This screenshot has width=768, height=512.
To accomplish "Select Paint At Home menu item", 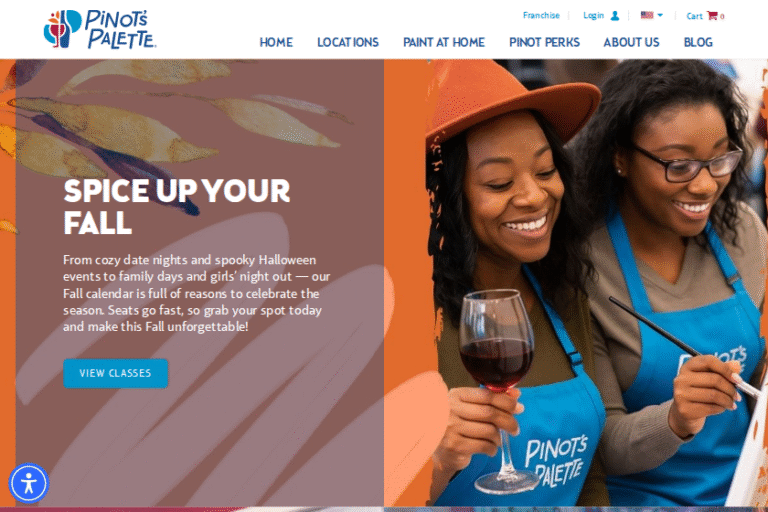I will pos(444,43).
